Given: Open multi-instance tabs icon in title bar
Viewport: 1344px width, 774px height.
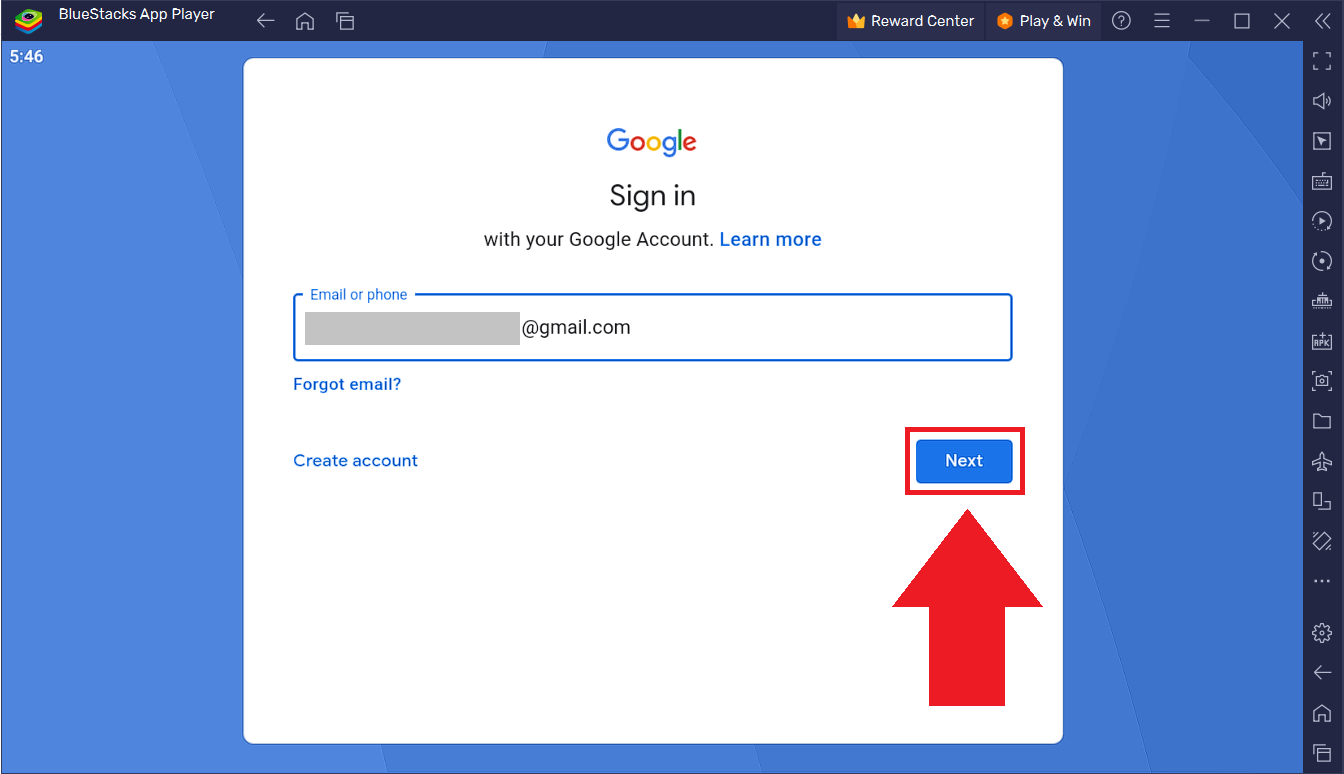Looking at the screenshot, I should tap(345, 21).
